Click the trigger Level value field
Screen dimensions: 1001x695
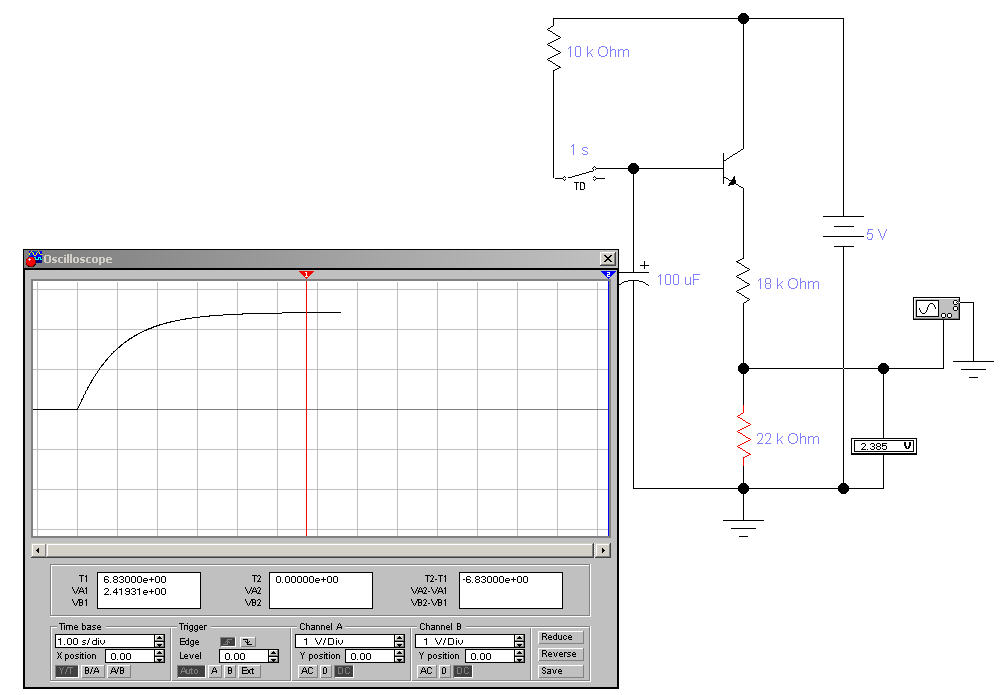click(243, 656)
